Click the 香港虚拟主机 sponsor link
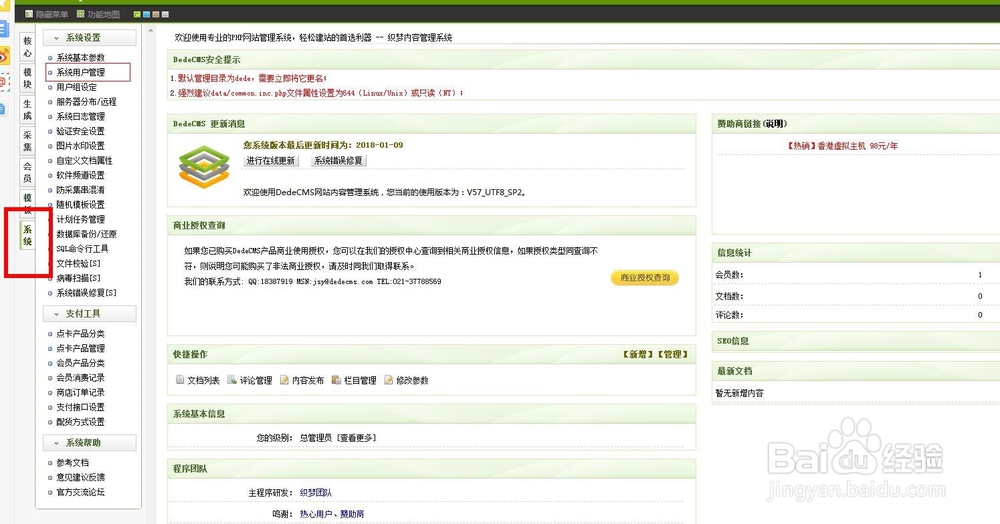The width and height of the screenshot is (1000, 524). (x=842, y=146)
